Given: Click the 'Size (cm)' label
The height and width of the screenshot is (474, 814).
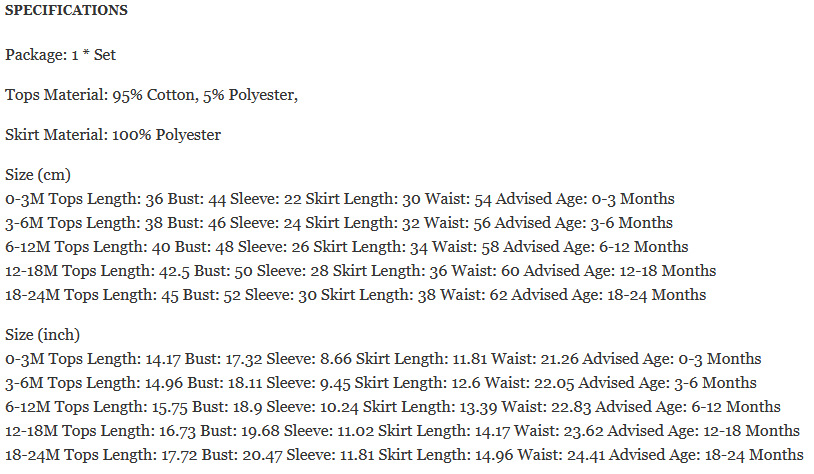Looking at the screenshot, I should pyautogui.click(x=38, y=175).
